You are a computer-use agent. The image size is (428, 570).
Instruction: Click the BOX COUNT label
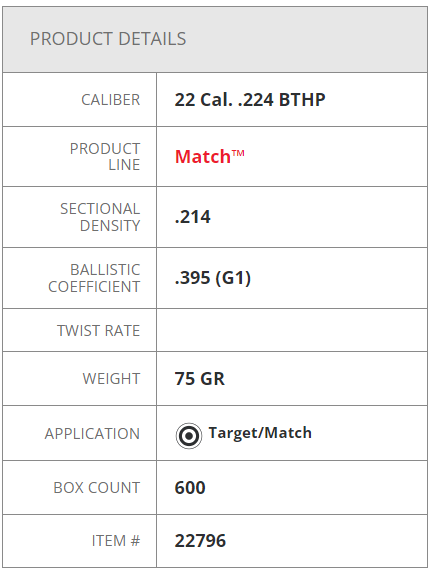click(x=97, y=488)
